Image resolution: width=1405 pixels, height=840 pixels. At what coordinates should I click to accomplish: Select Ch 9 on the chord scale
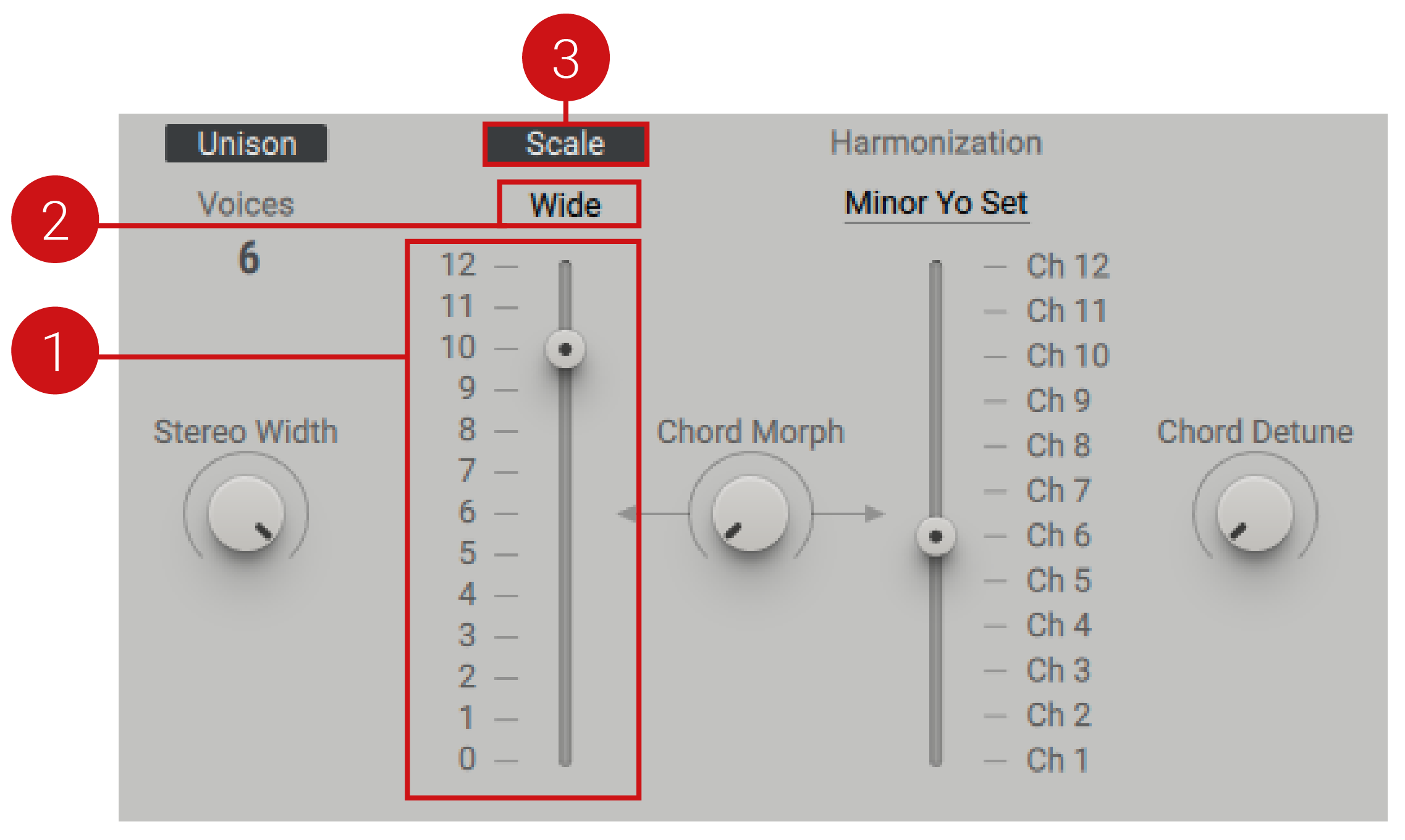[1058, 401]
